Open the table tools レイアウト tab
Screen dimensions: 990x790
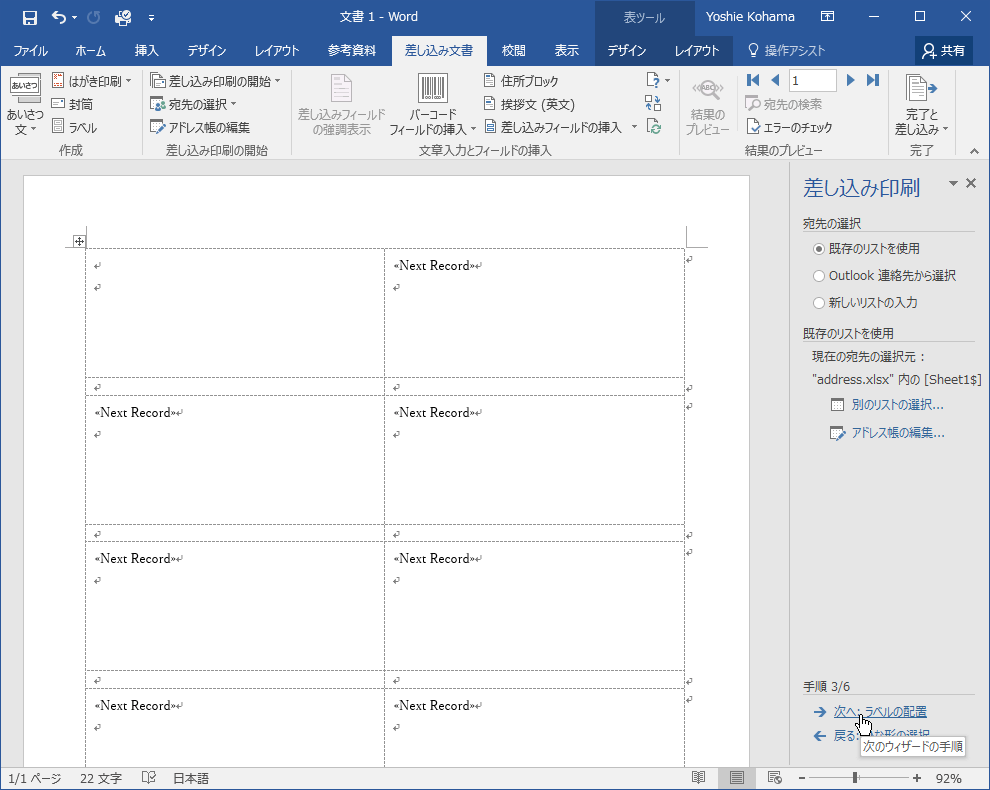pyautogui.click(x=696, y=51)
